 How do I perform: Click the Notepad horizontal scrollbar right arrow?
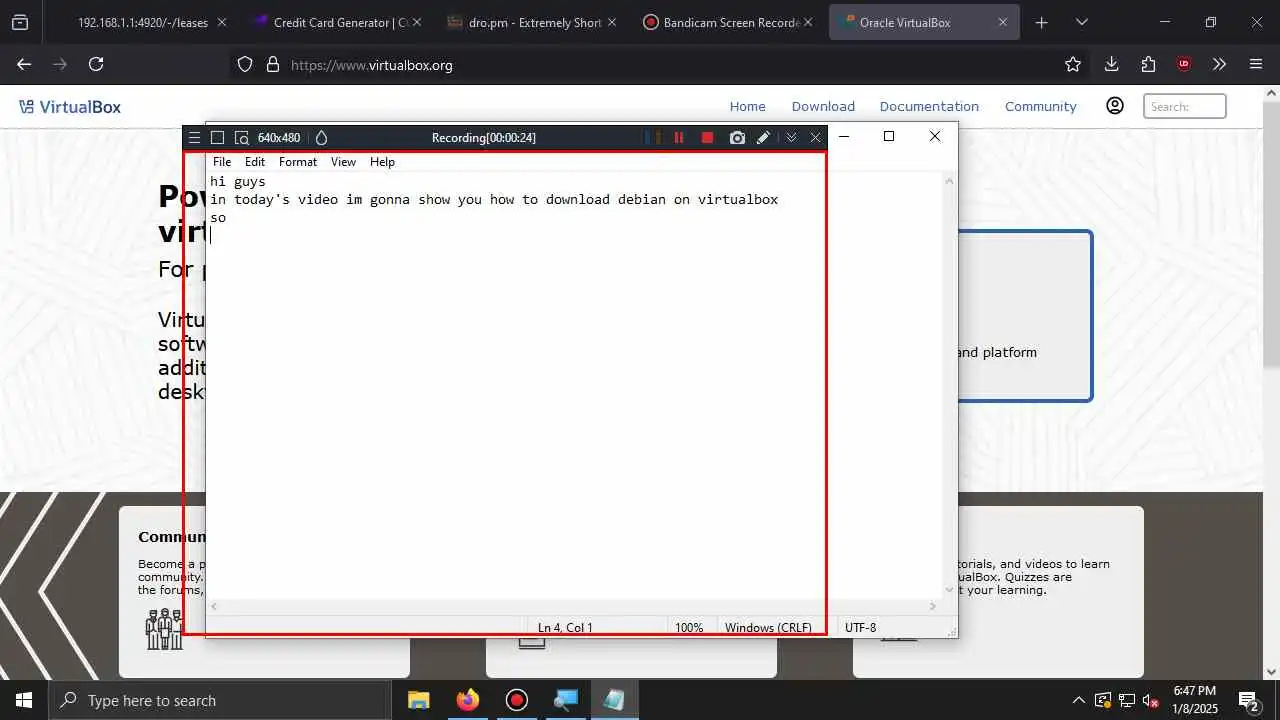pyautogui.click(x=933, y=606)
